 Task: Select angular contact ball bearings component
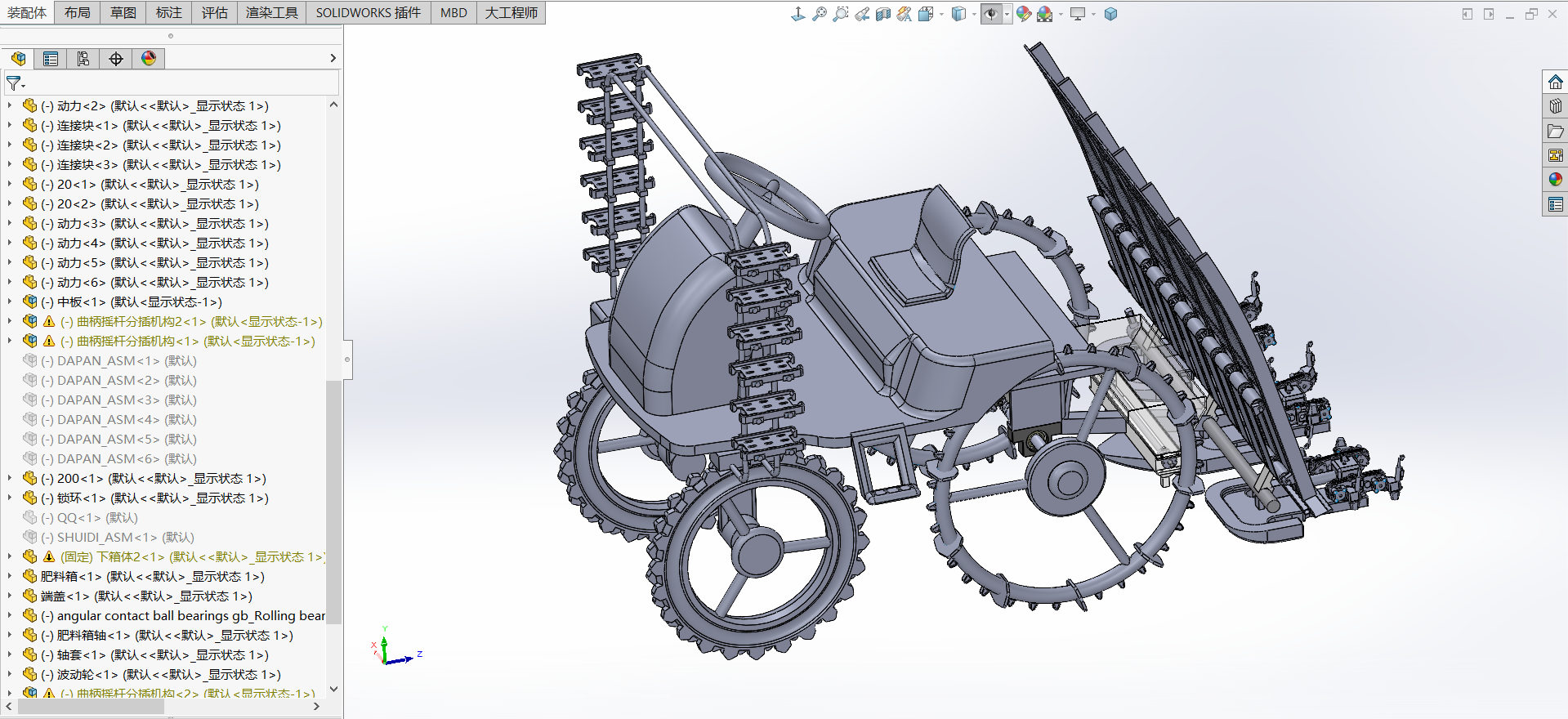point(174,615)
